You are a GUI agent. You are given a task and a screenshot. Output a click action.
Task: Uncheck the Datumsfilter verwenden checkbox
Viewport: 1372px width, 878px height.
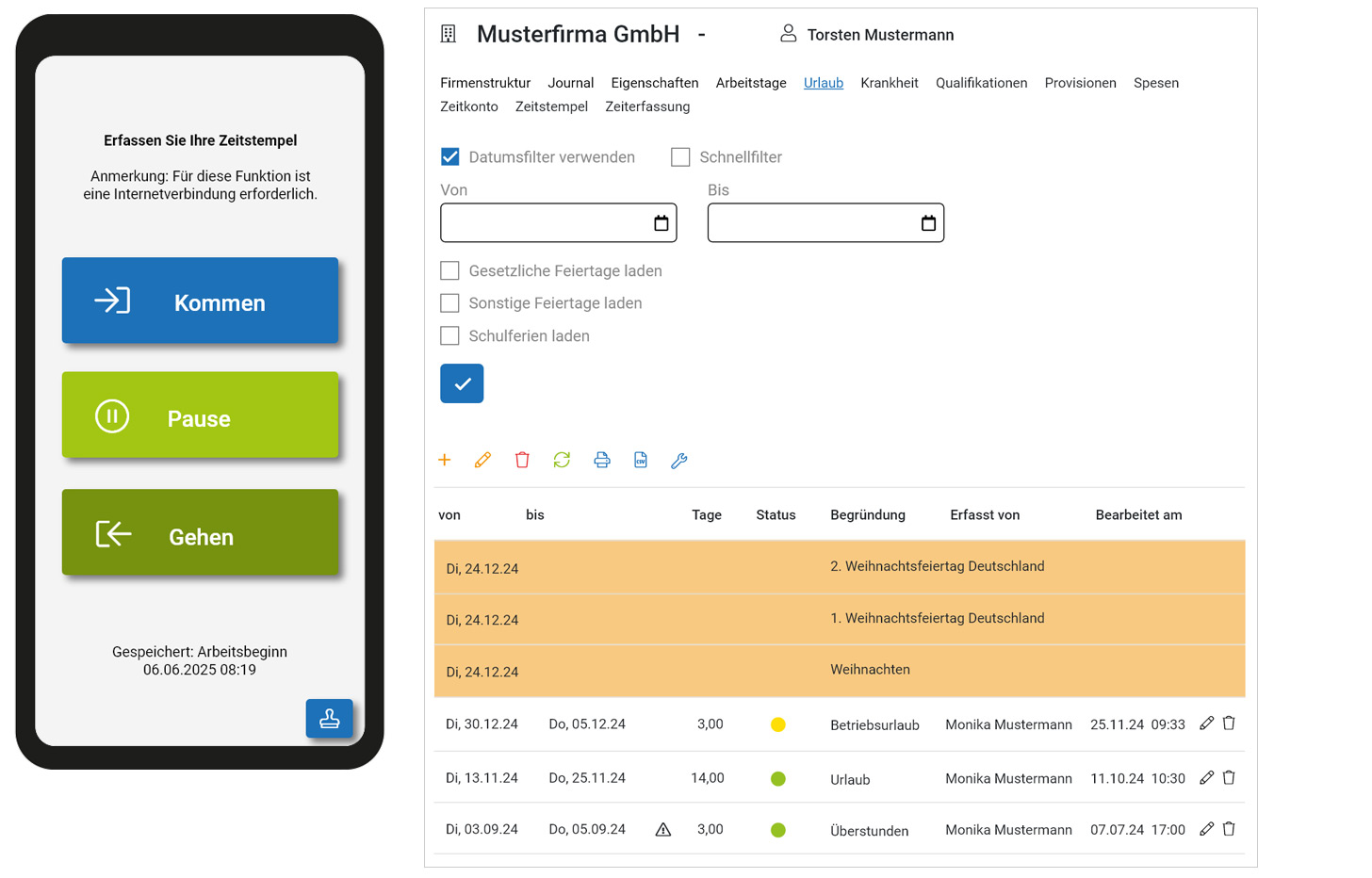pyautogui.click(x=450, y=157)
